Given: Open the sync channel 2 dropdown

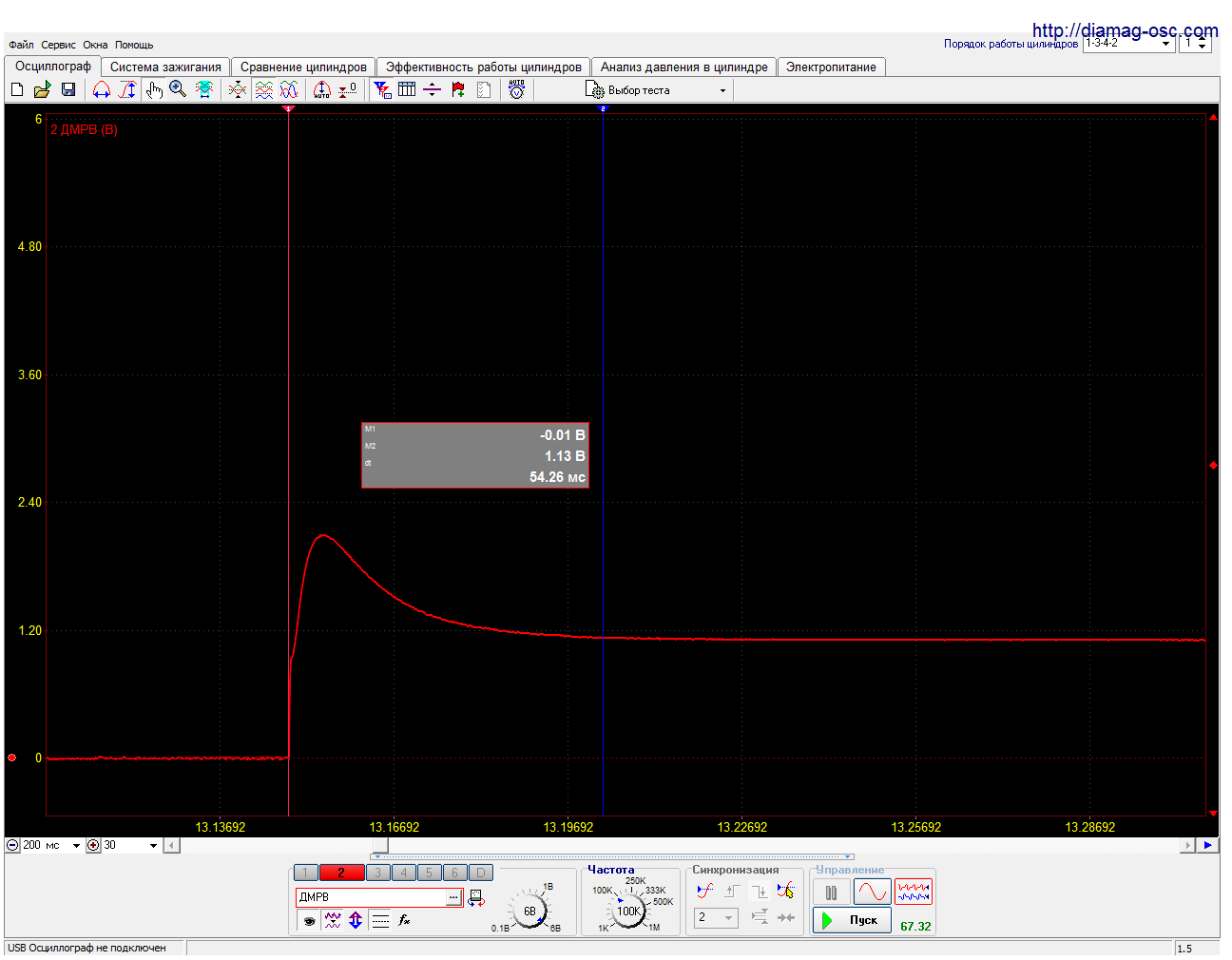Looking at the screenshot, I should coord(716,918).
